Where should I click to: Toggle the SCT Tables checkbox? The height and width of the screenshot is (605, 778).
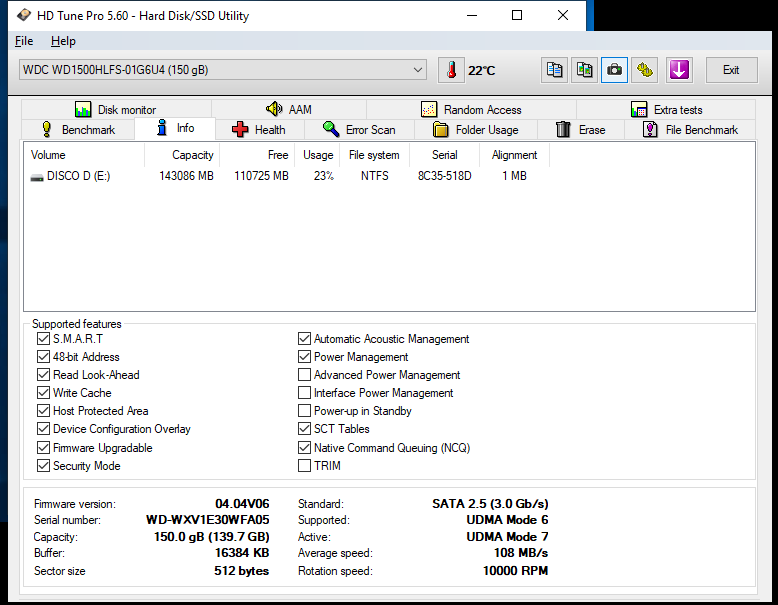pos(304,429)
